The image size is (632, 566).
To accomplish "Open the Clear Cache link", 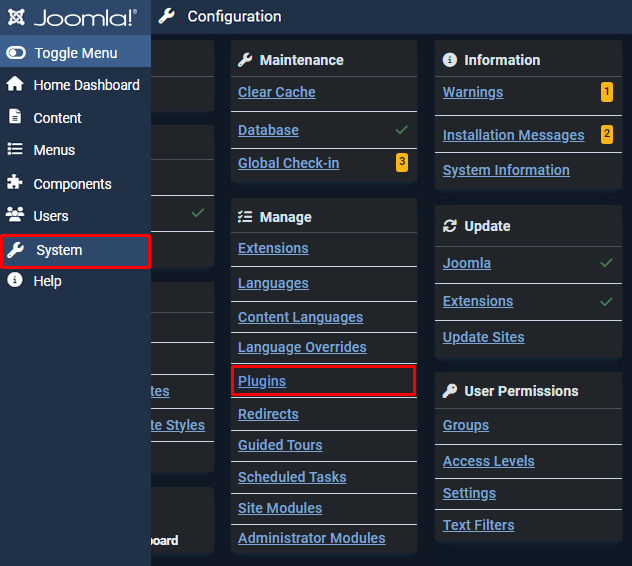I will [276, 92].
